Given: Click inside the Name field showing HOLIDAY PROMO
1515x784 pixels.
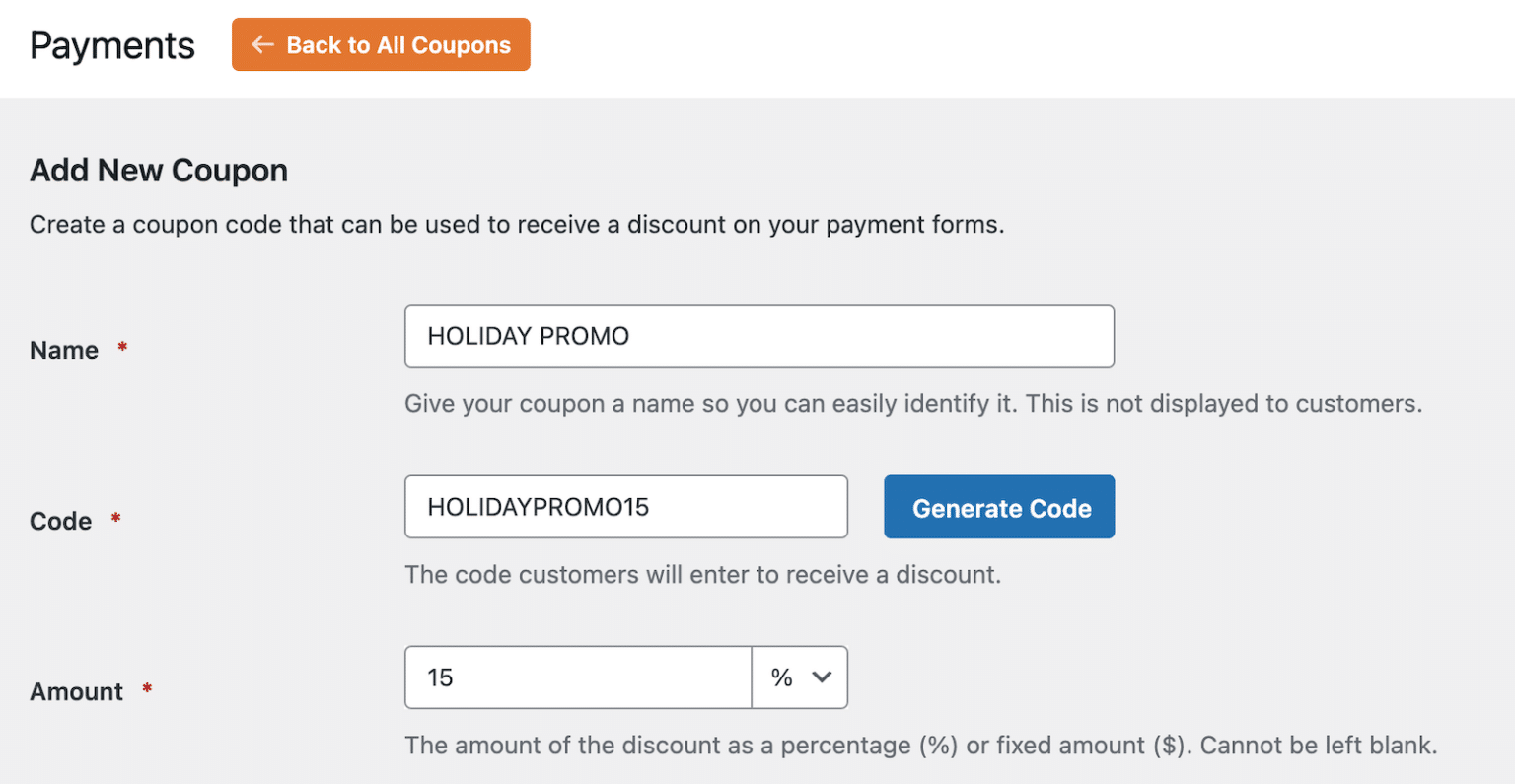Looking at the screenshot, I should 759,335.
